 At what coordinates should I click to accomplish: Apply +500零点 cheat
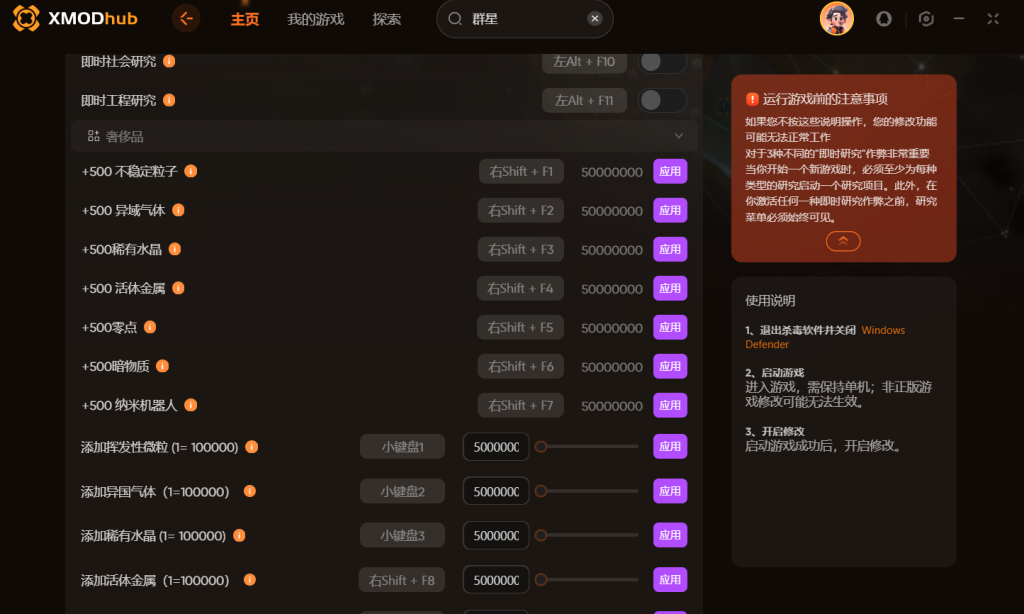pos(670,327)
